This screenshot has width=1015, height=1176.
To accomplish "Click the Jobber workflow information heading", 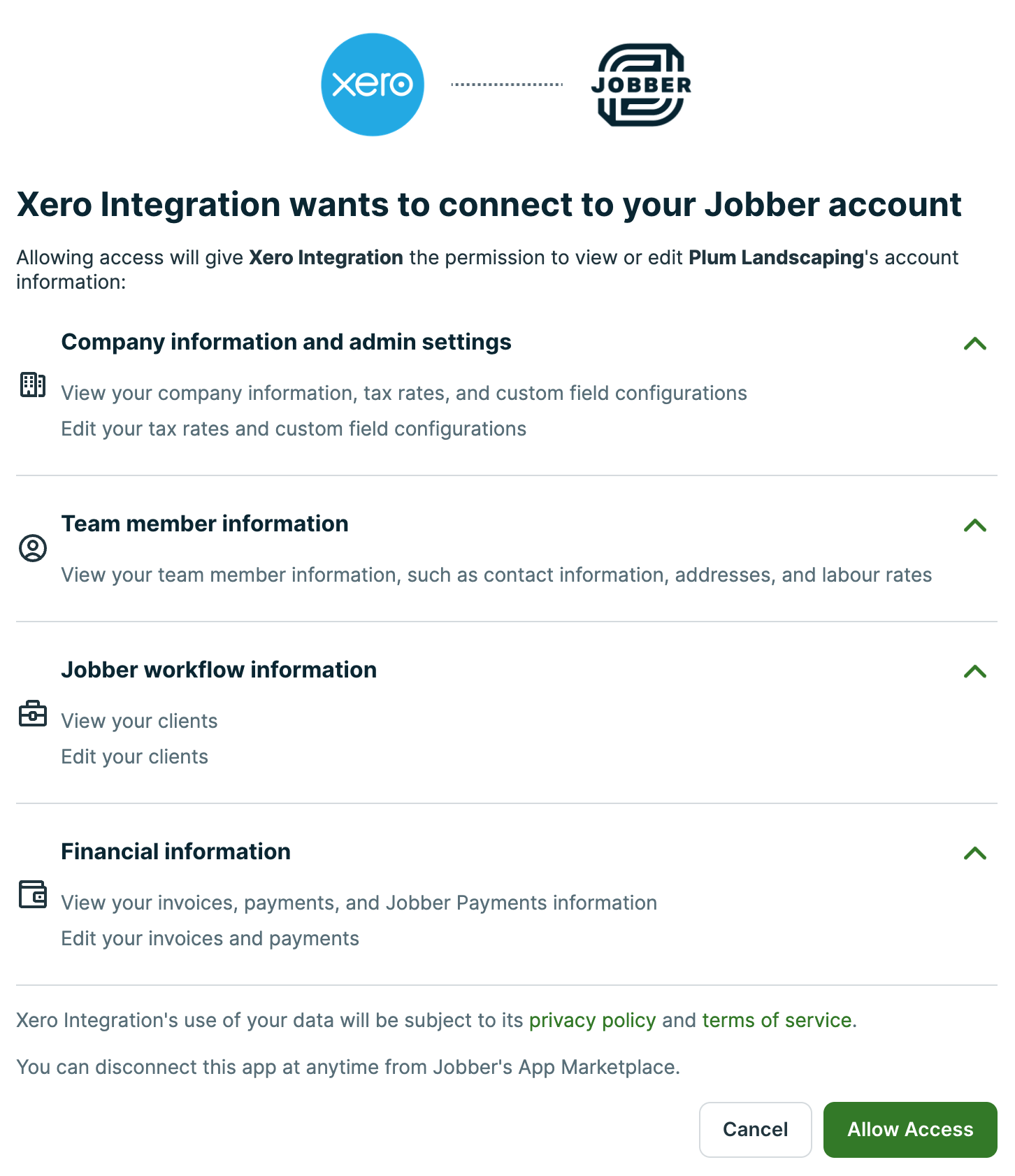I will (219, 670).
